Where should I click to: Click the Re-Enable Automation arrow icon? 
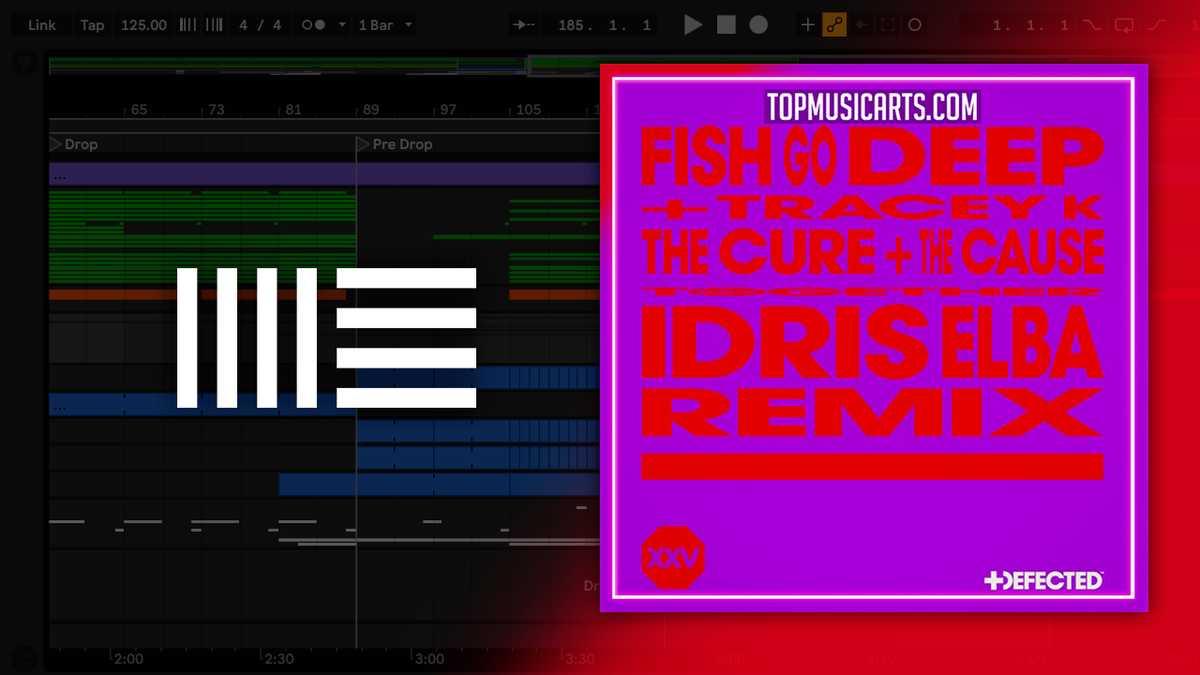click(863, 24)
